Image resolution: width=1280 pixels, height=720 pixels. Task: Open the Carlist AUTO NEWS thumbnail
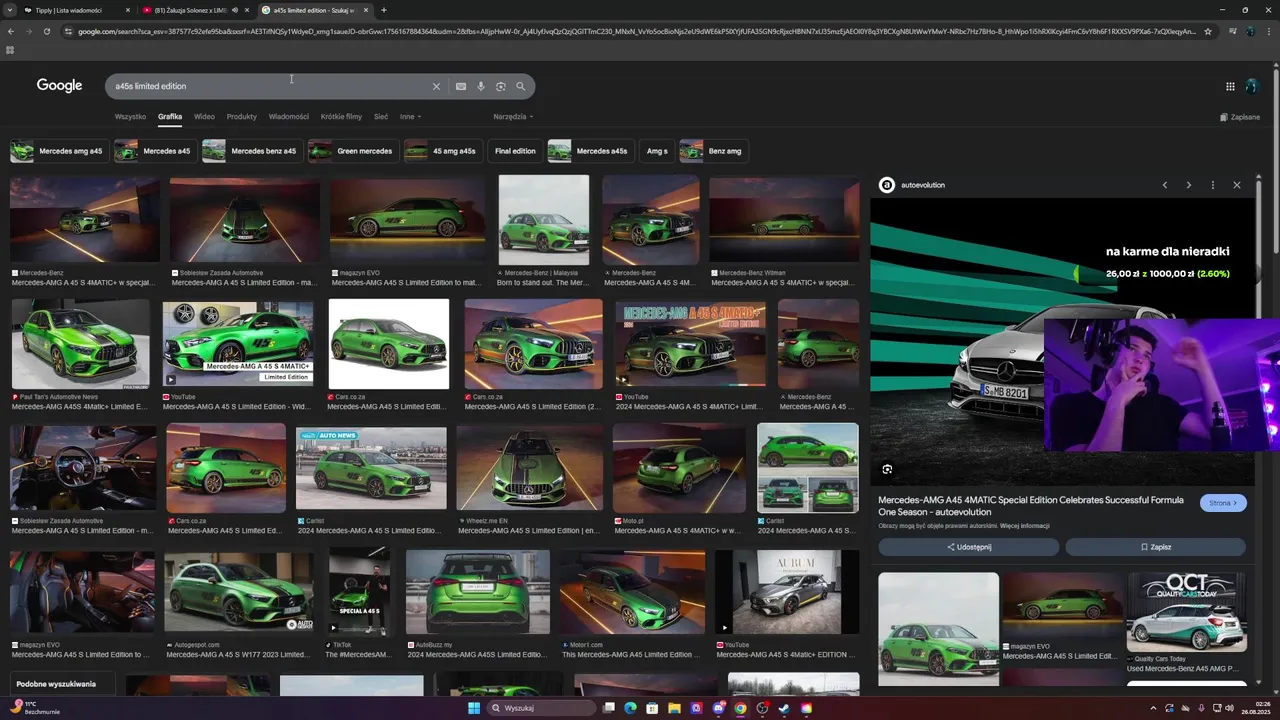(371, 468)
